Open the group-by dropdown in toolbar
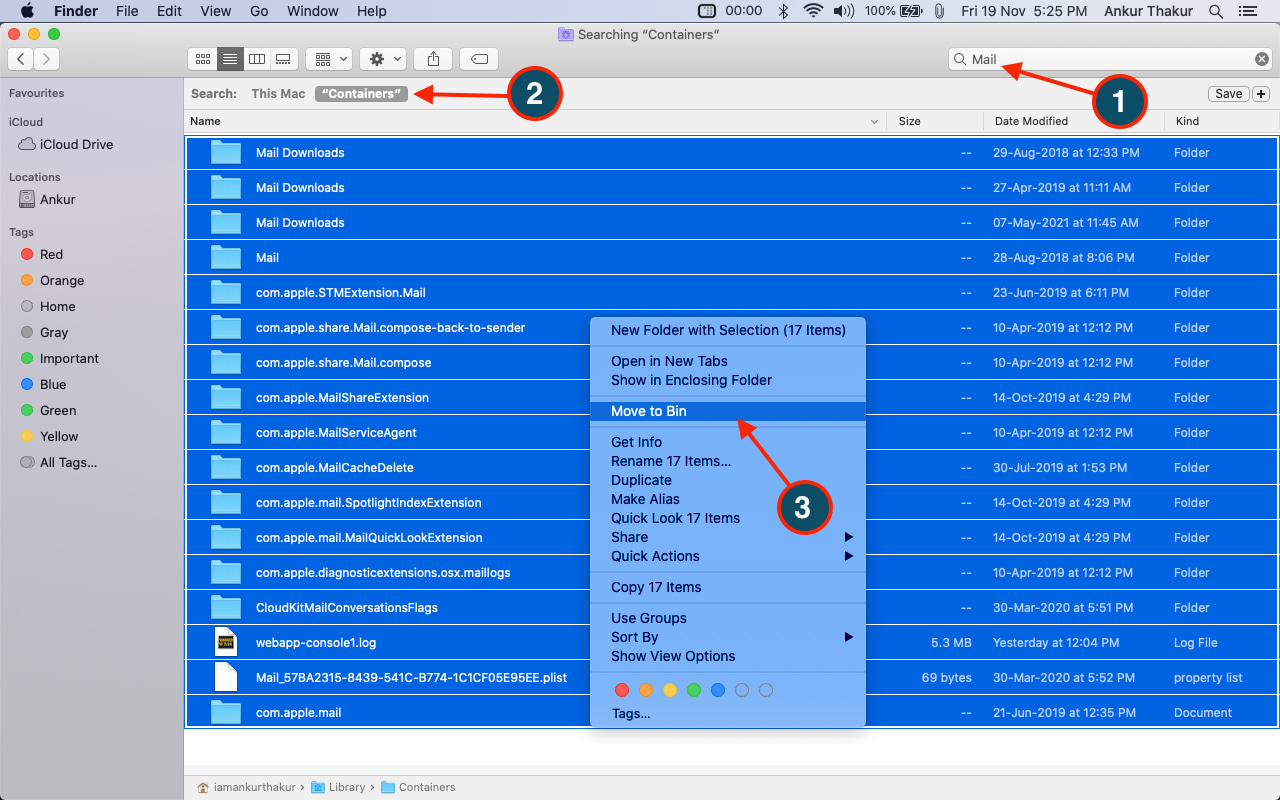 pos(331,59)
